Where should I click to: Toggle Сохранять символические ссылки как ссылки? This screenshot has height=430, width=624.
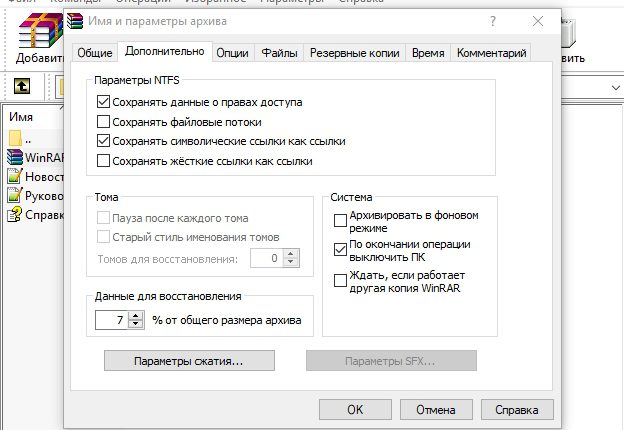click(x=103, y=141)
